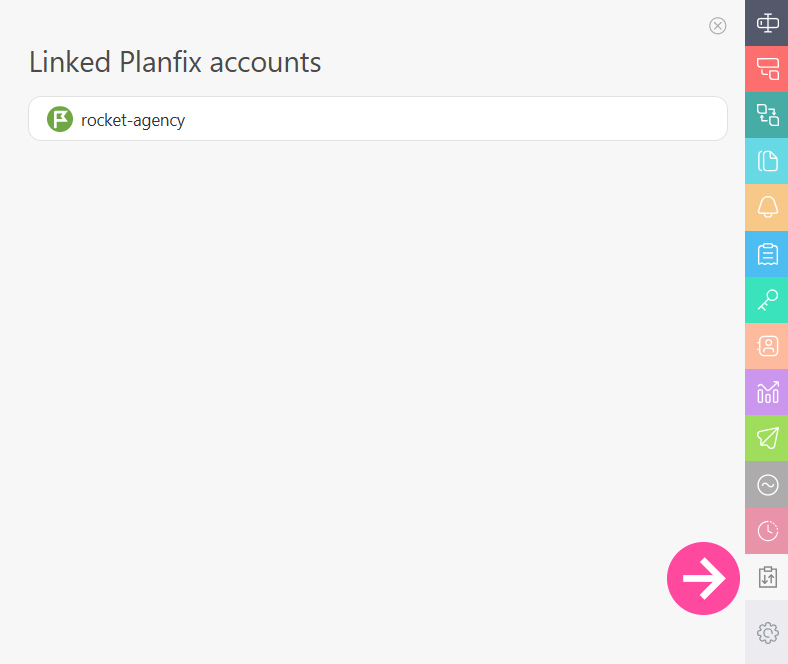Click empty area of rocket-agency account row
This screenshot has width=788, height=664.
point(452,119)
